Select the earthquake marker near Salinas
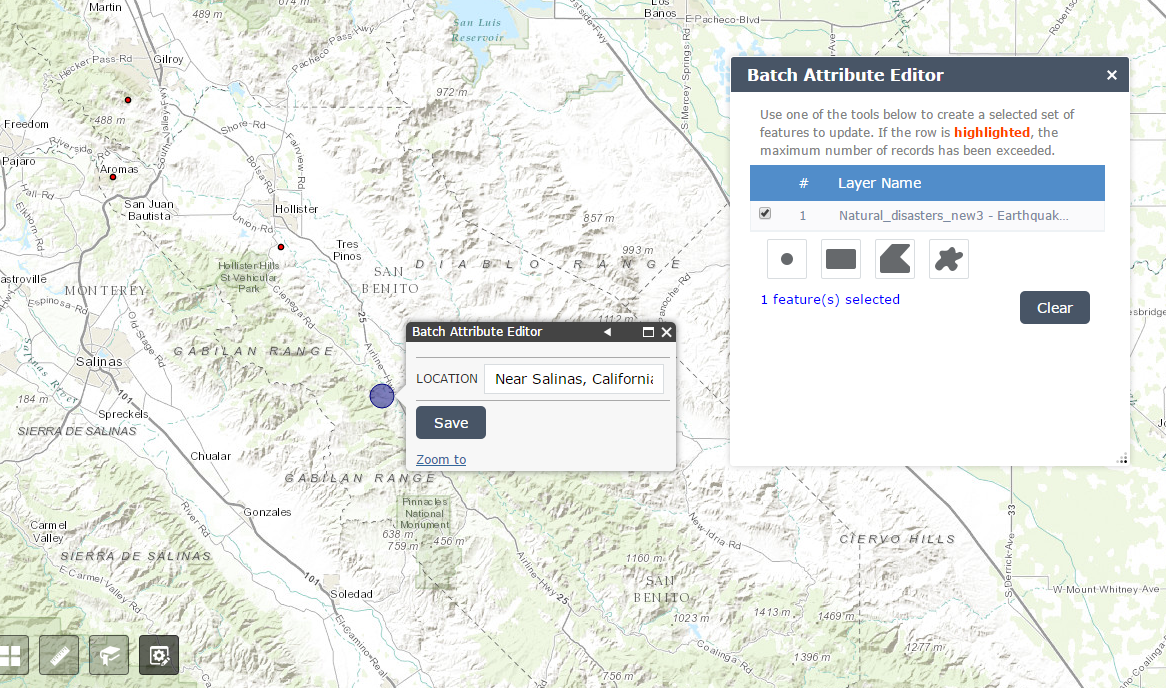 click(381, 396)
